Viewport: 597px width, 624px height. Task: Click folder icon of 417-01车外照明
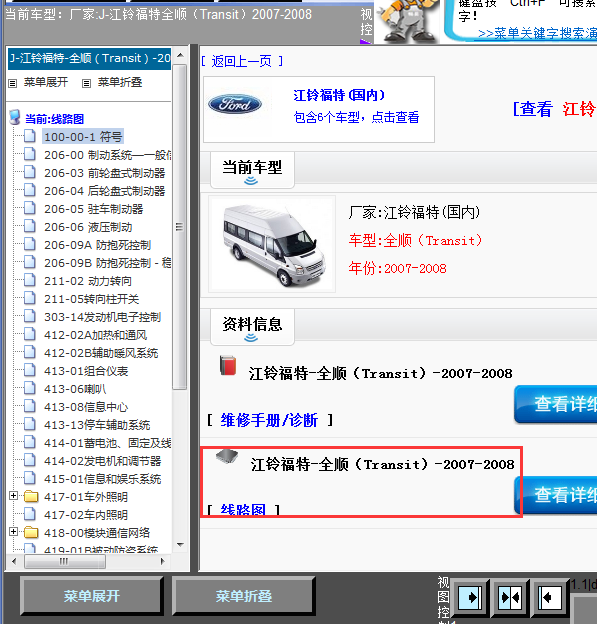click(31, 496)
